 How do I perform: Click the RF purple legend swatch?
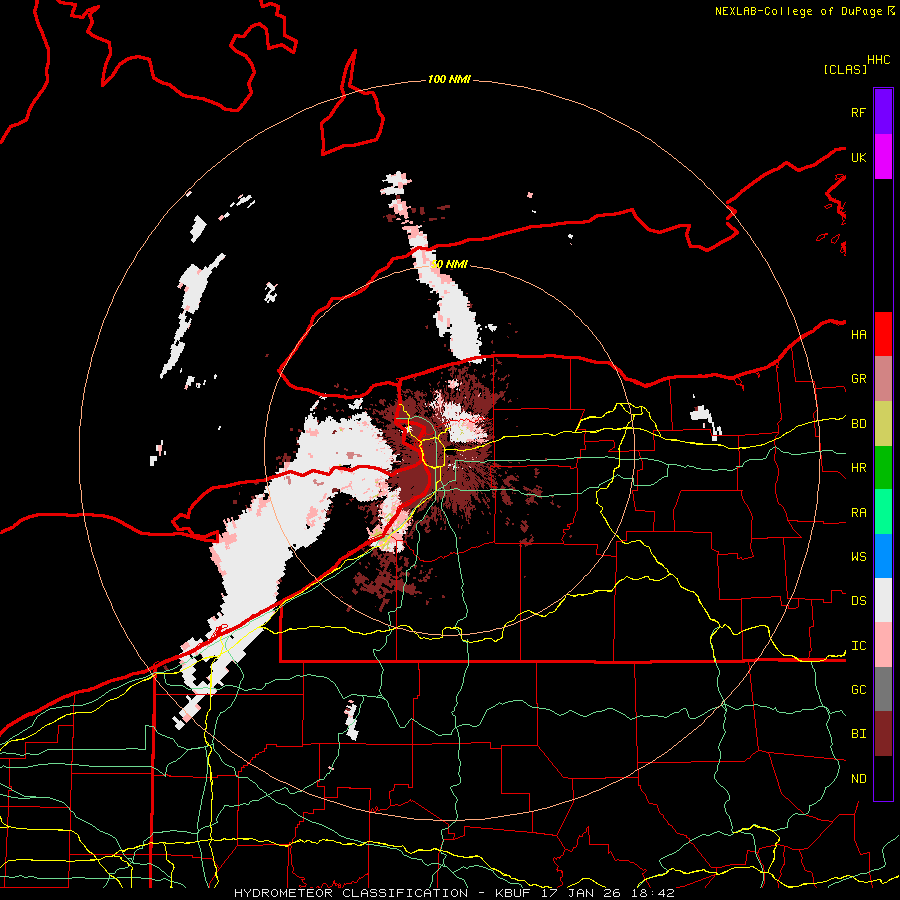[x=883, y=112]
